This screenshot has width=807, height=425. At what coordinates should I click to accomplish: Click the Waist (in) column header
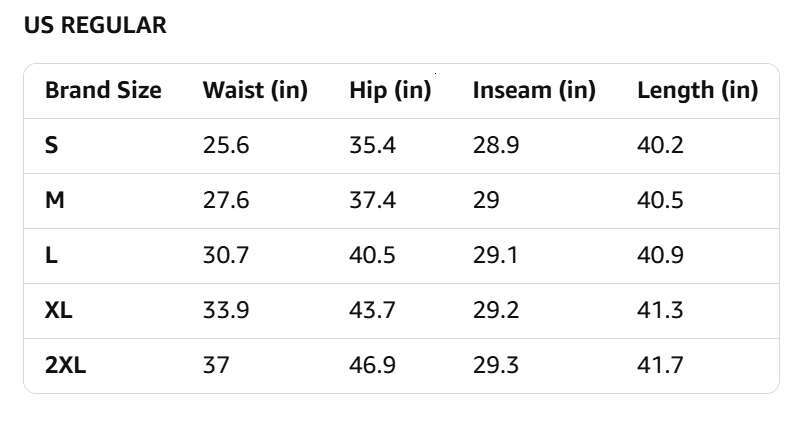[x=255, y=91]
